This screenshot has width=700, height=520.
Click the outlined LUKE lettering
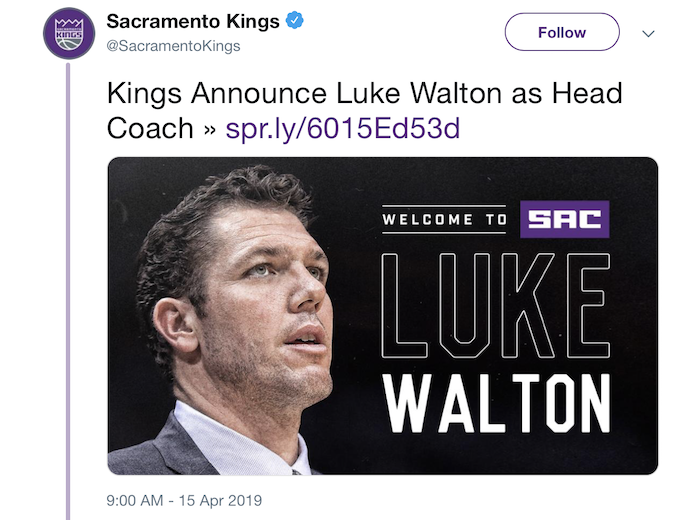coord(496,305)
